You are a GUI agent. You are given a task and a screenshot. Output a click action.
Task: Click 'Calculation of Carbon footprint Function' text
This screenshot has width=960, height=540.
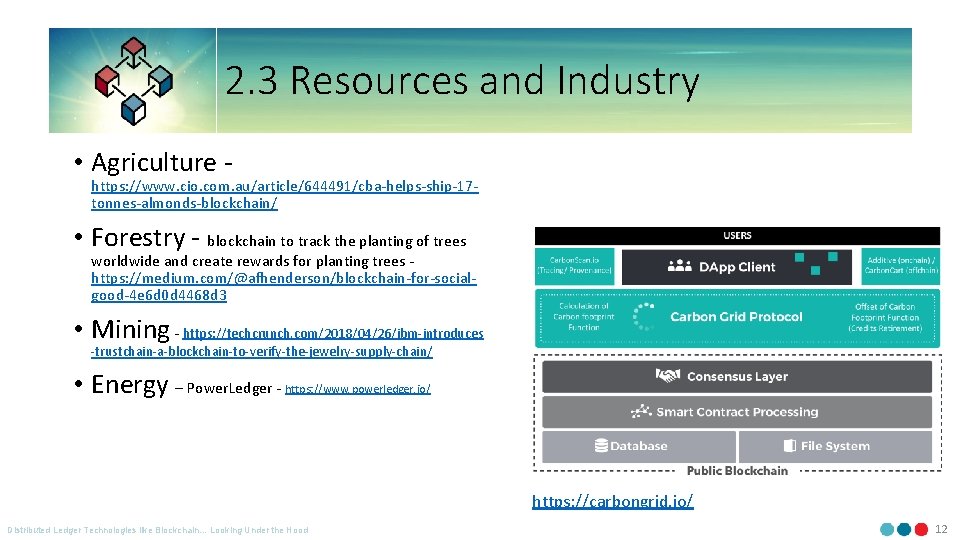click(583, 317)
